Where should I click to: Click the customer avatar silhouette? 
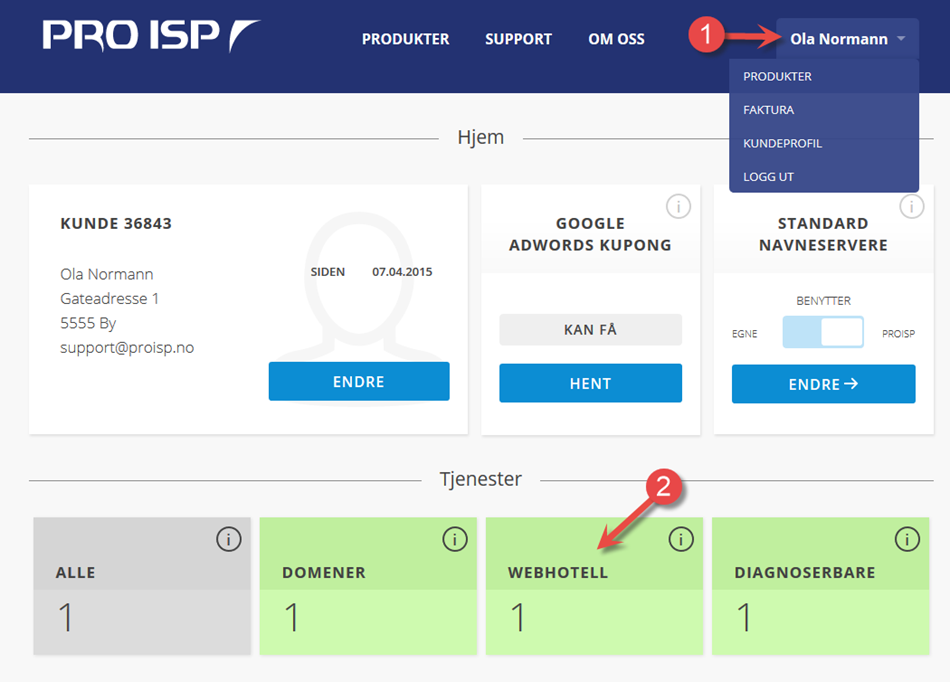[359, 285]
